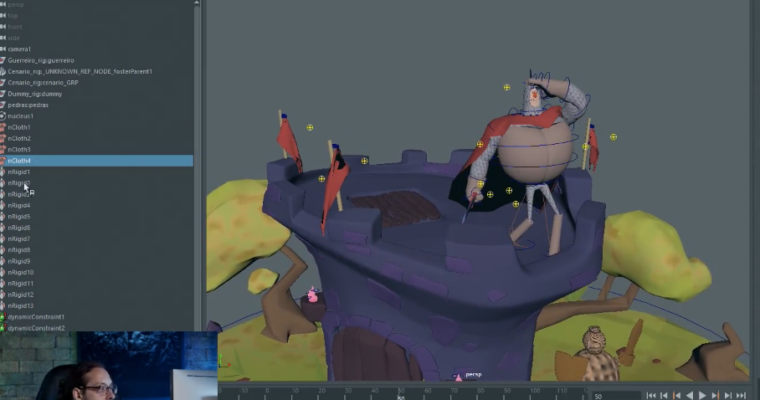760x400 pixels.
Task: Select nCloth2 in the outliner list
Action: [20, 138]
